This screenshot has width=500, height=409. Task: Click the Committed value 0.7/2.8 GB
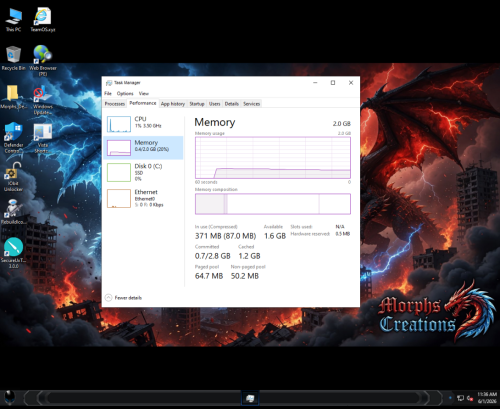(x=213, y=256)
